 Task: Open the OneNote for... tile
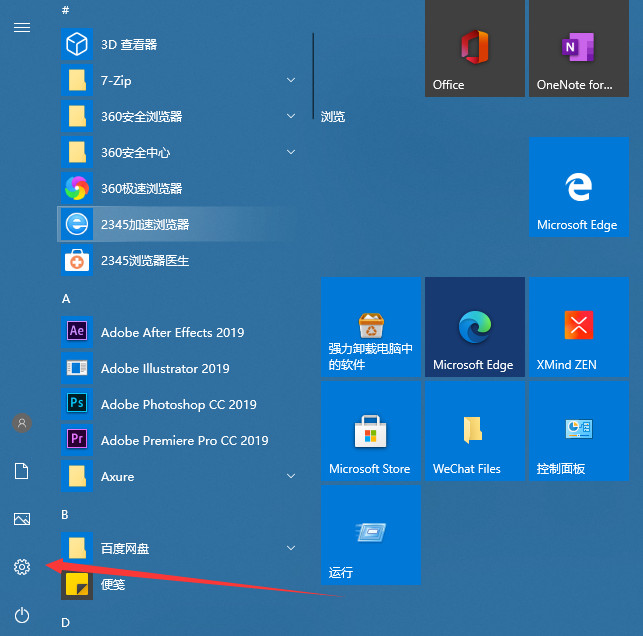(579, 48)
